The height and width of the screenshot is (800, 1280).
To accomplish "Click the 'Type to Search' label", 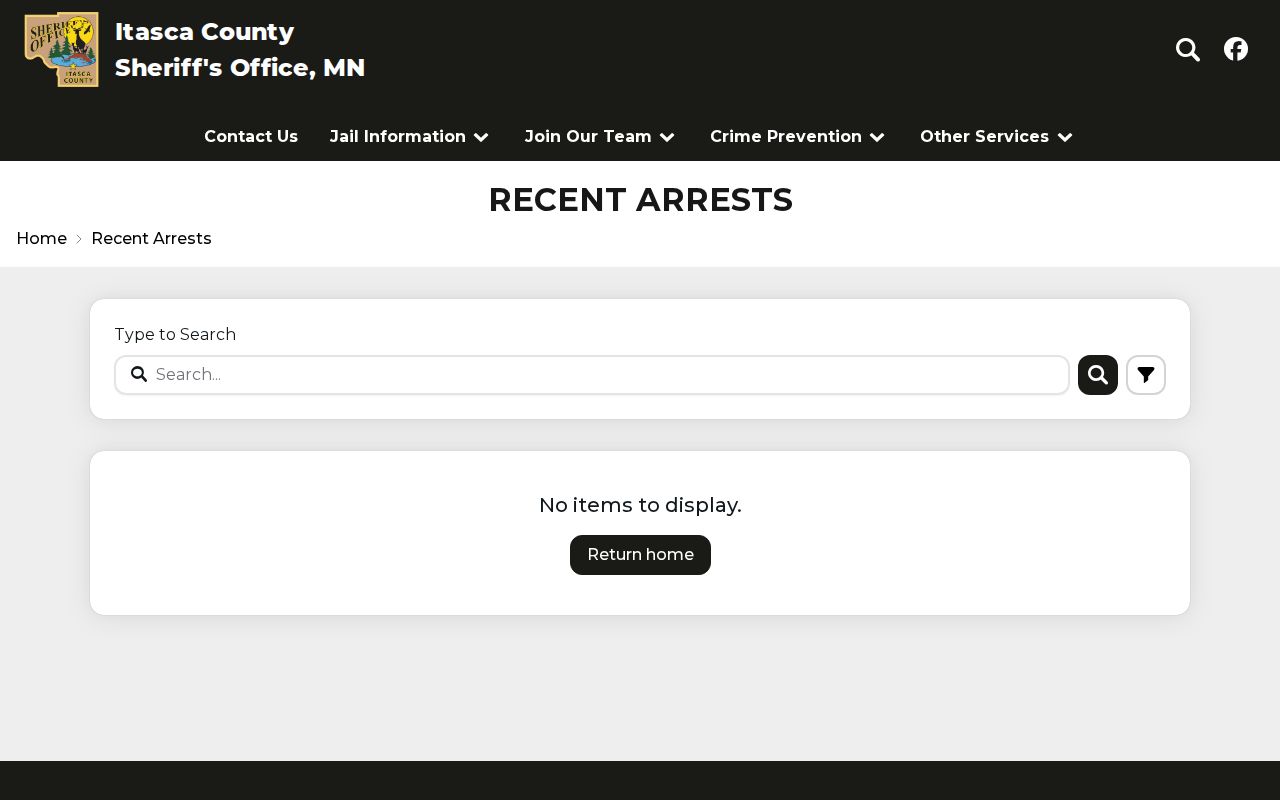I will (x=175, y=334).
